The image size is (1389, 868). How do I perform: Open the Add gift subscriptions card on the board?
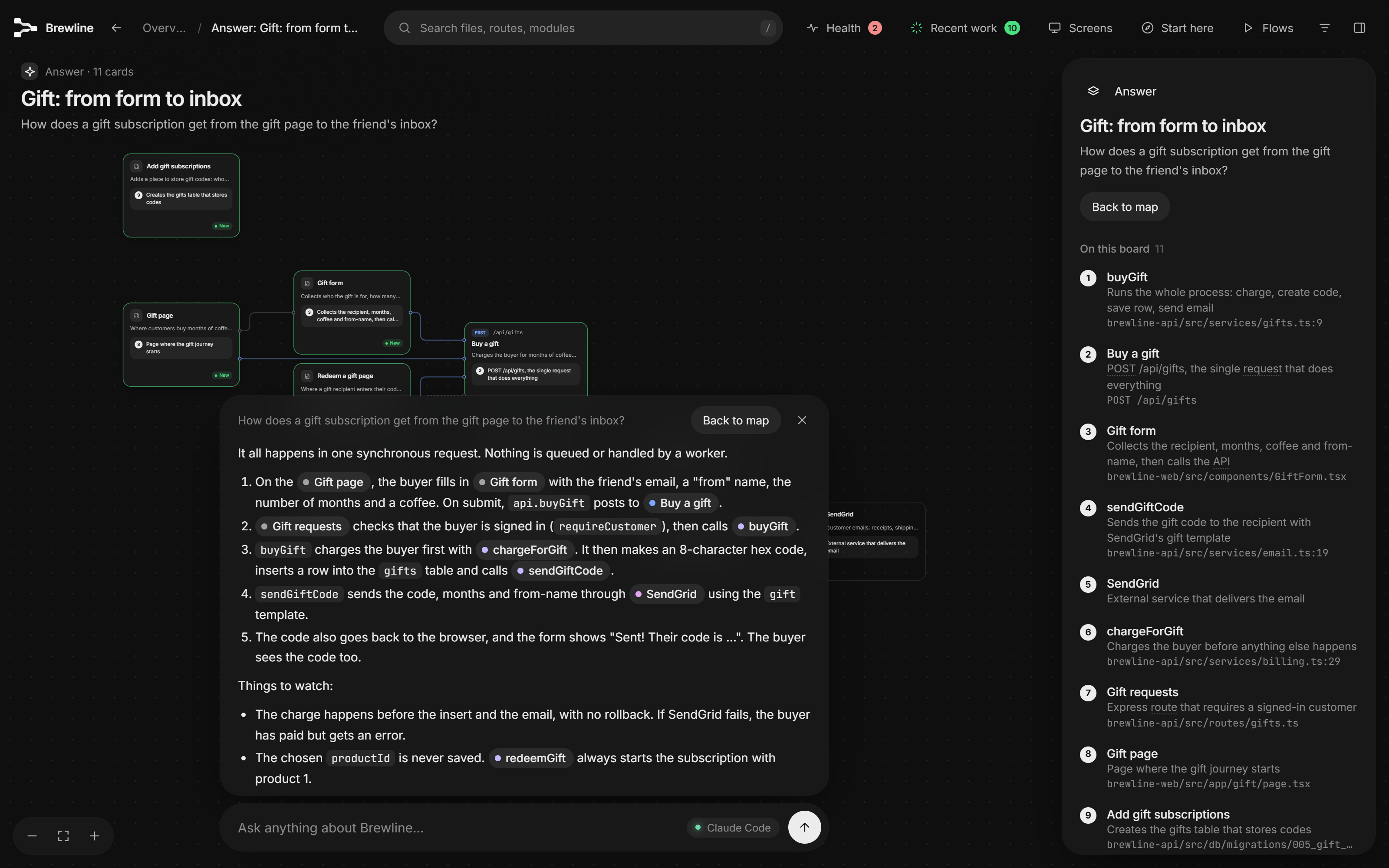tap(181, 195)
